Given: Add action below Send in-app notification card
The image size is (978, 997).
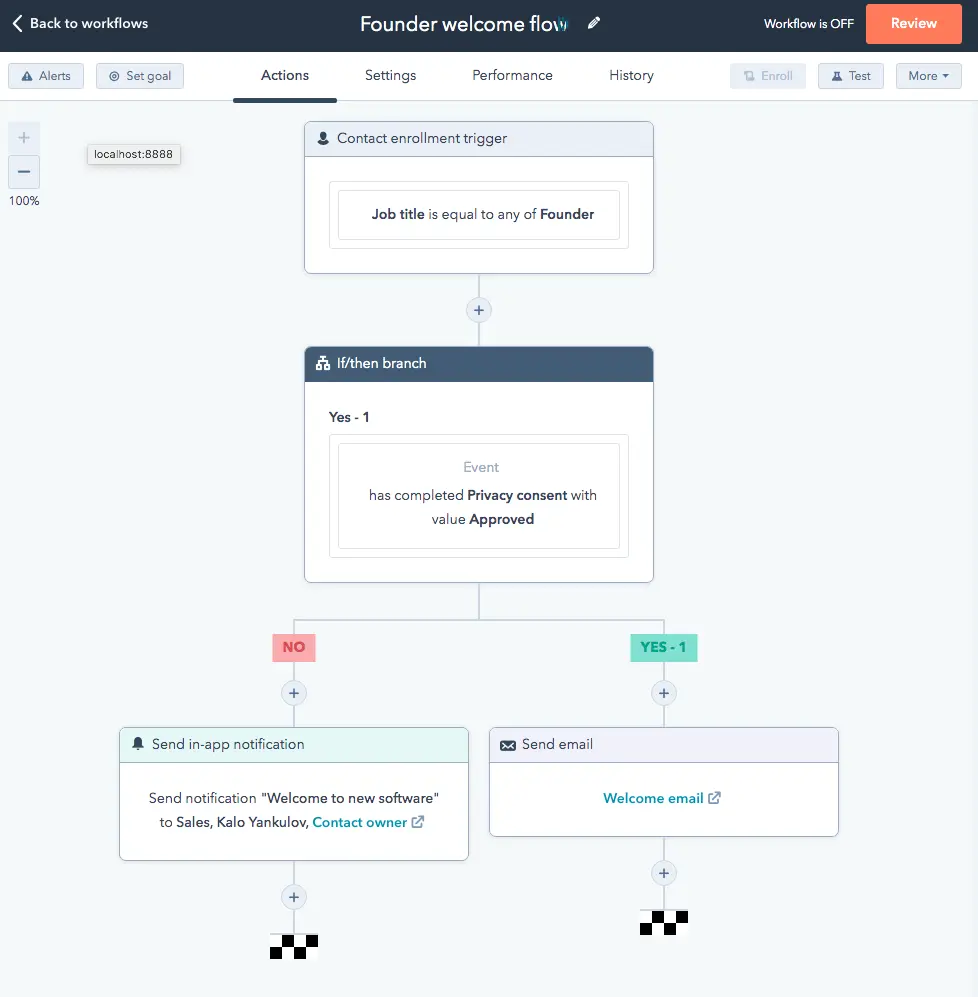Looking at the screenshot, I should 294,897.
